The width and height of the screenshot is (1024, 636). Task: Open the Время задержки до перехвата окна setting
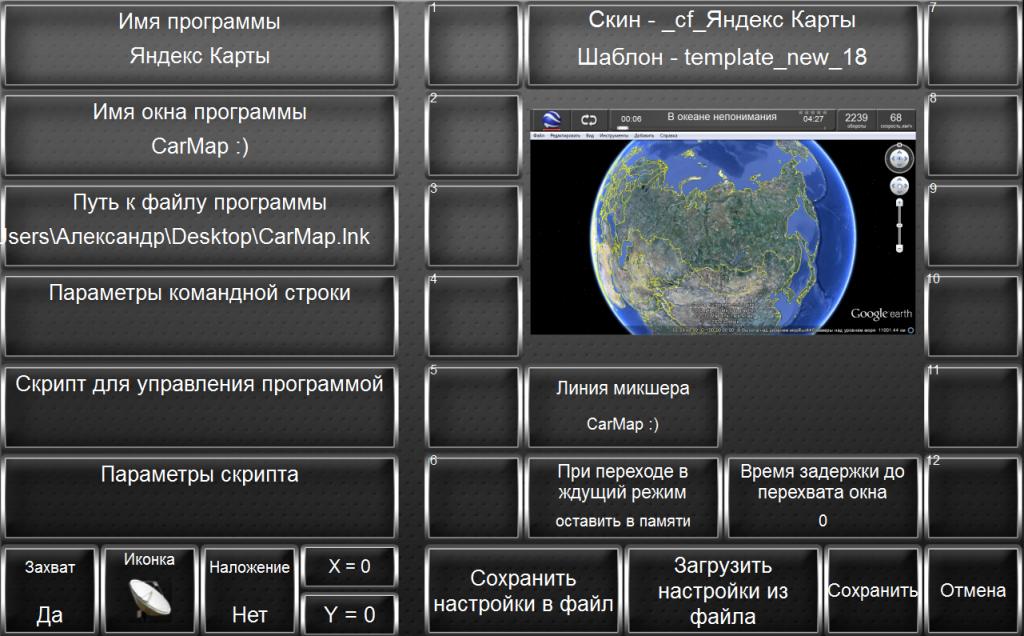pyautogui.click(x=822, y=495)
